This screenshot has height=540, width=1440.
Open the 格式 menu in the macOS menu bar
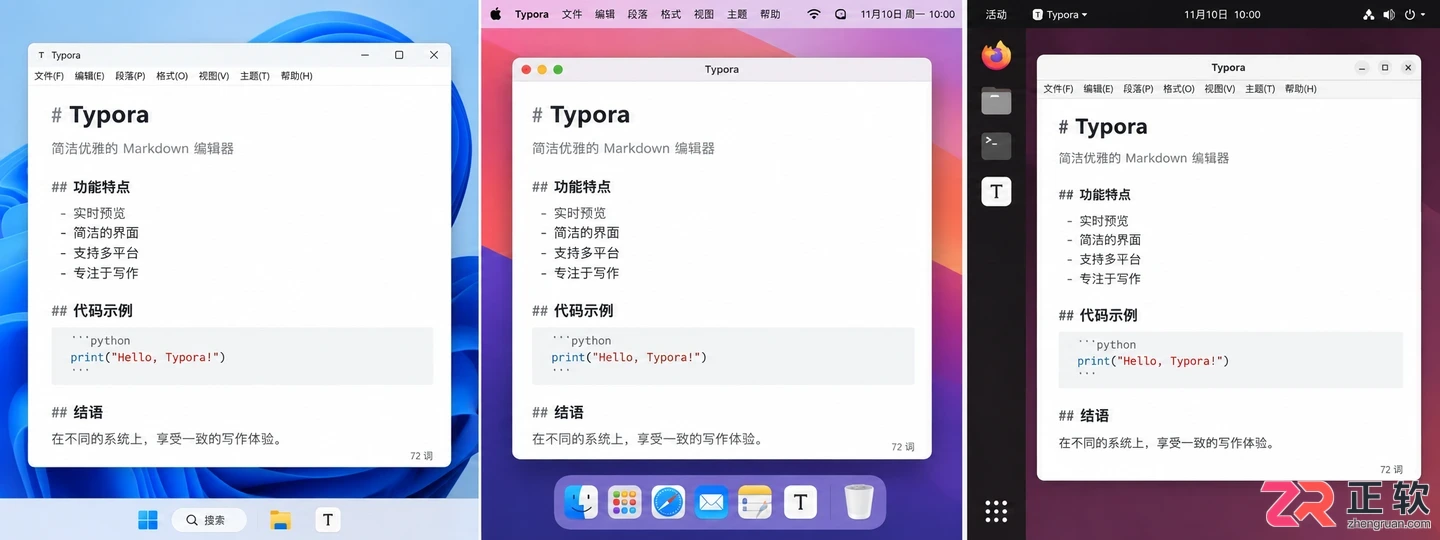pos(671,14)
